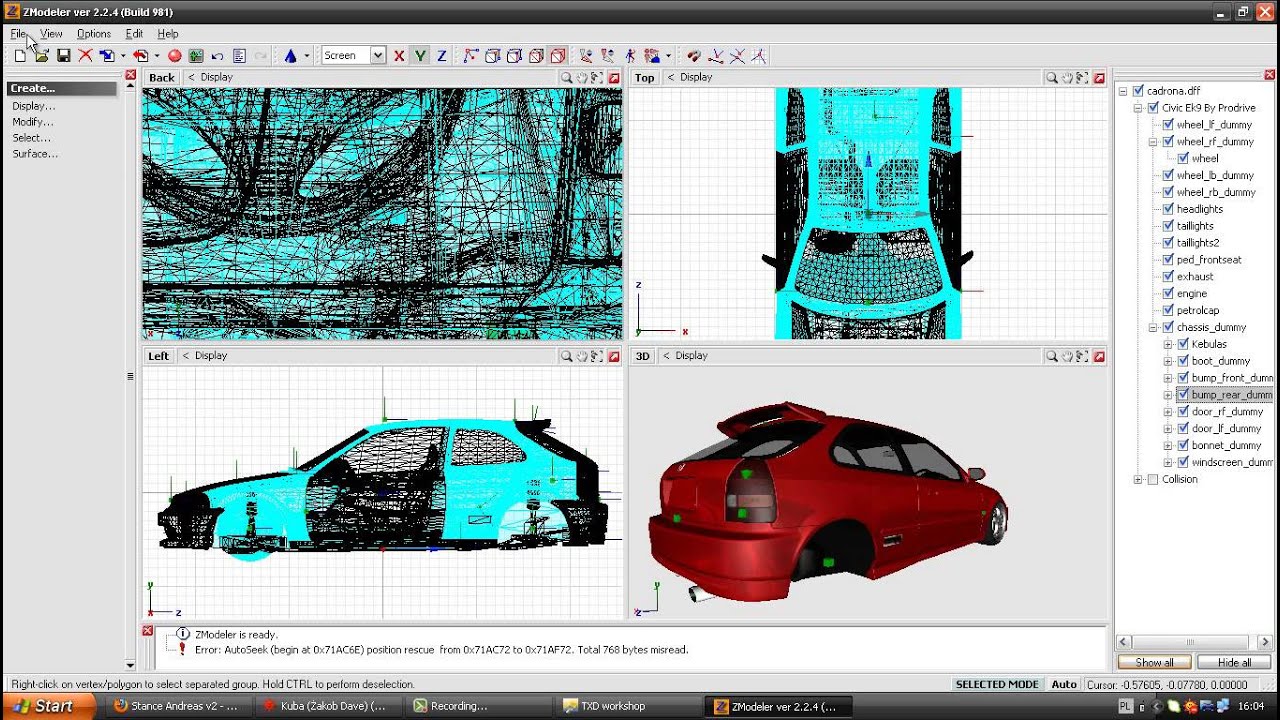Toggle the petrolcap checkbox
The width and height of the screenshot is (1280, 720).
pos(1168,311)
